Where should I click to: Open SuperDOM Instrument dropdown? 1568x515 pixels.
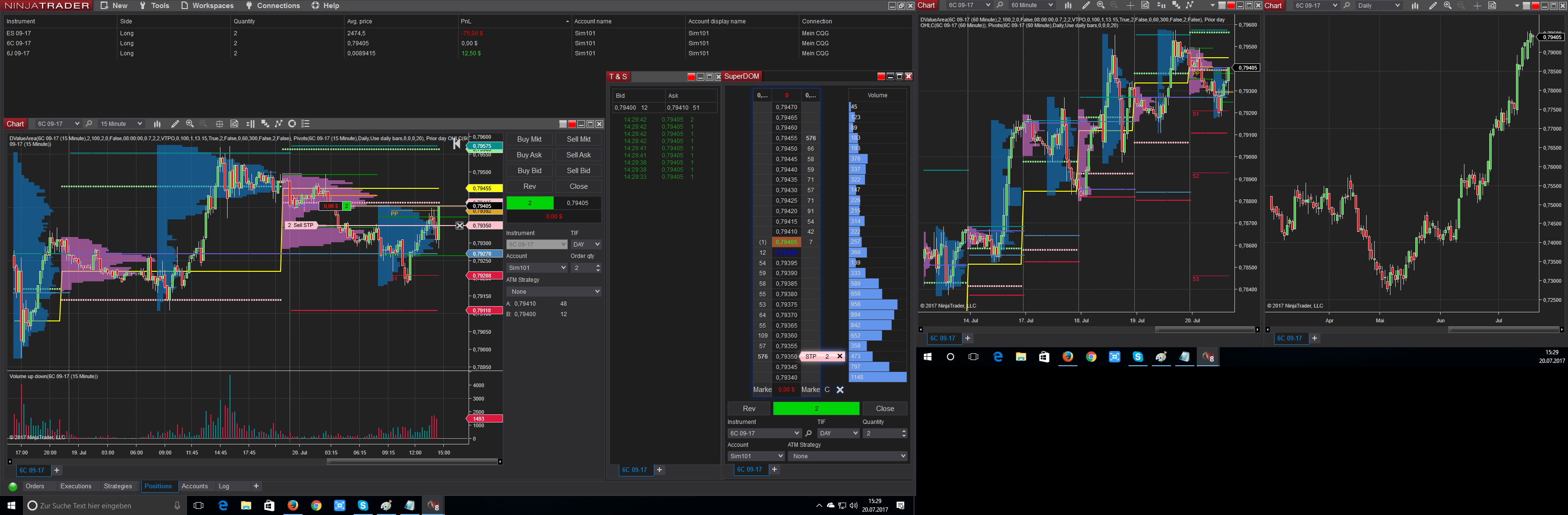coord(764,433)
